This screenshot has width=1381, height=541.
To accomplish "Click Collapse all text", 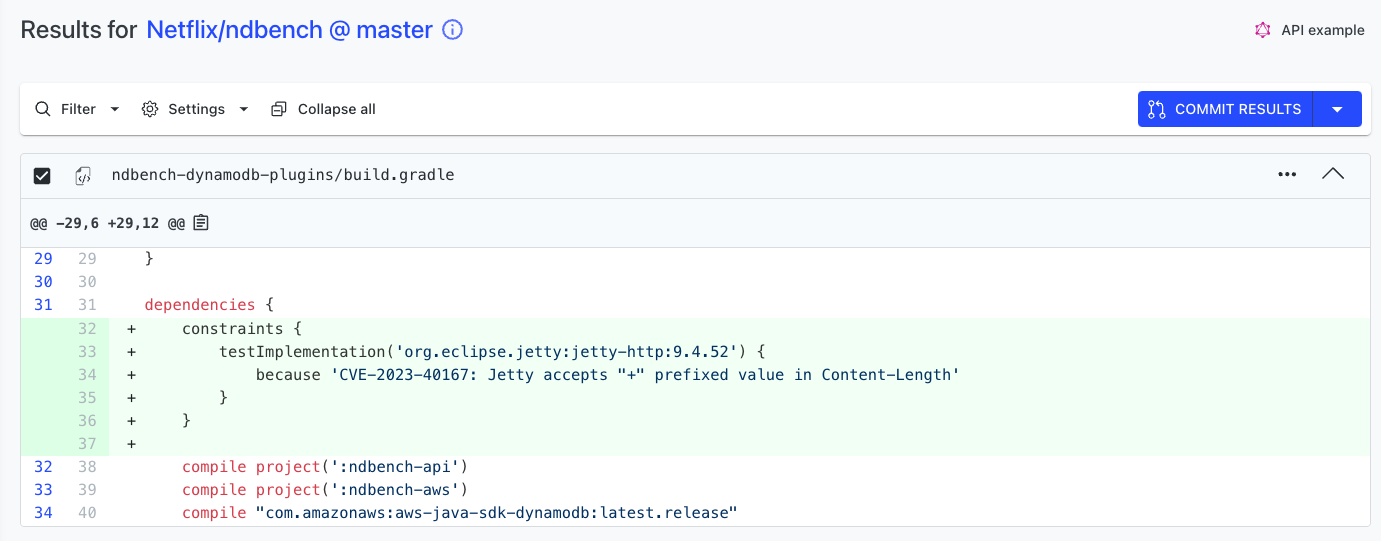I will [337, 109].
